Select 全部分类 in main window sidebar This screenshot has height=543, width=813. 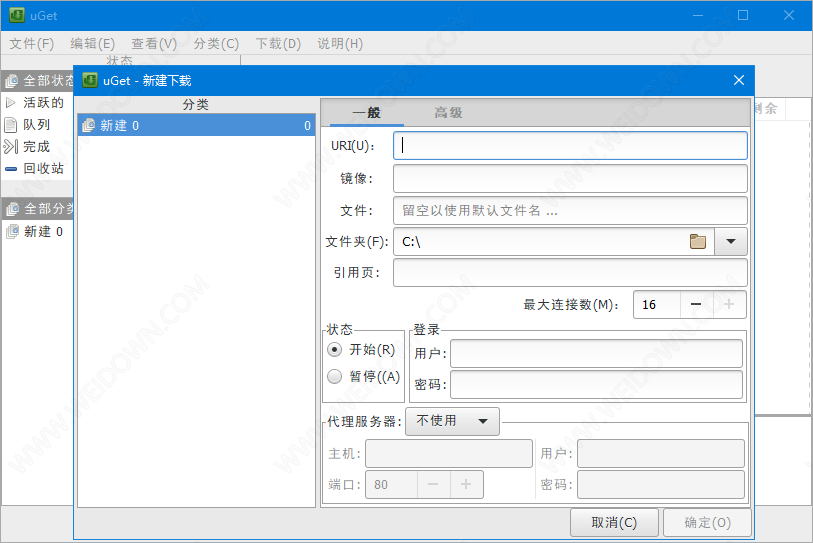point(37,209)
